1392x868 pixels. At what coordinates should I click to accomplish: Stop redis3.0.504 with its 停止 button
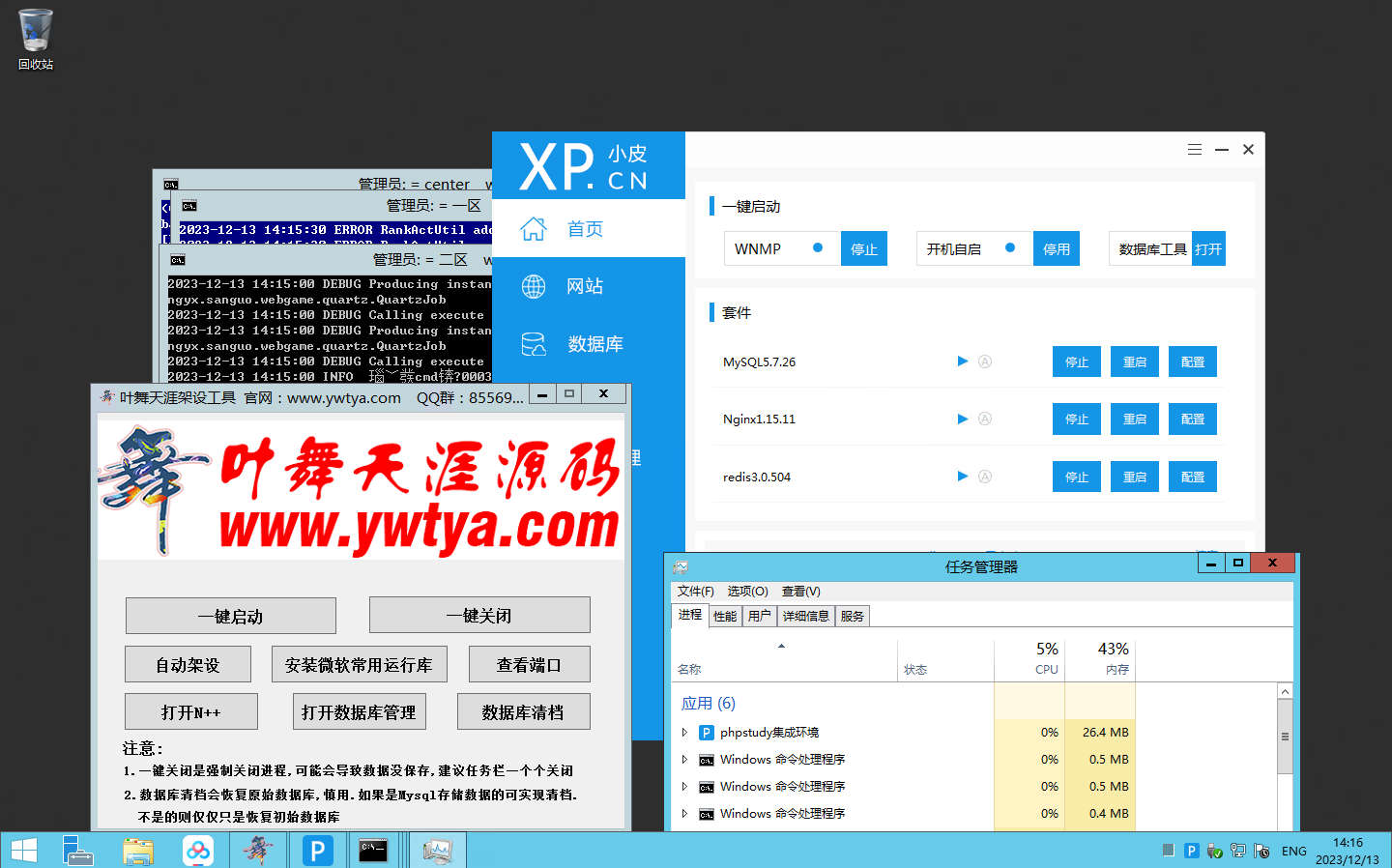click(1077, 477)
